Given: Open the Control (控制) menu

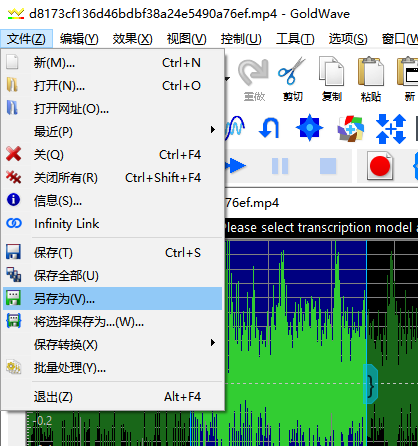Looking at the screenshot, I should [x=241, y=39].
